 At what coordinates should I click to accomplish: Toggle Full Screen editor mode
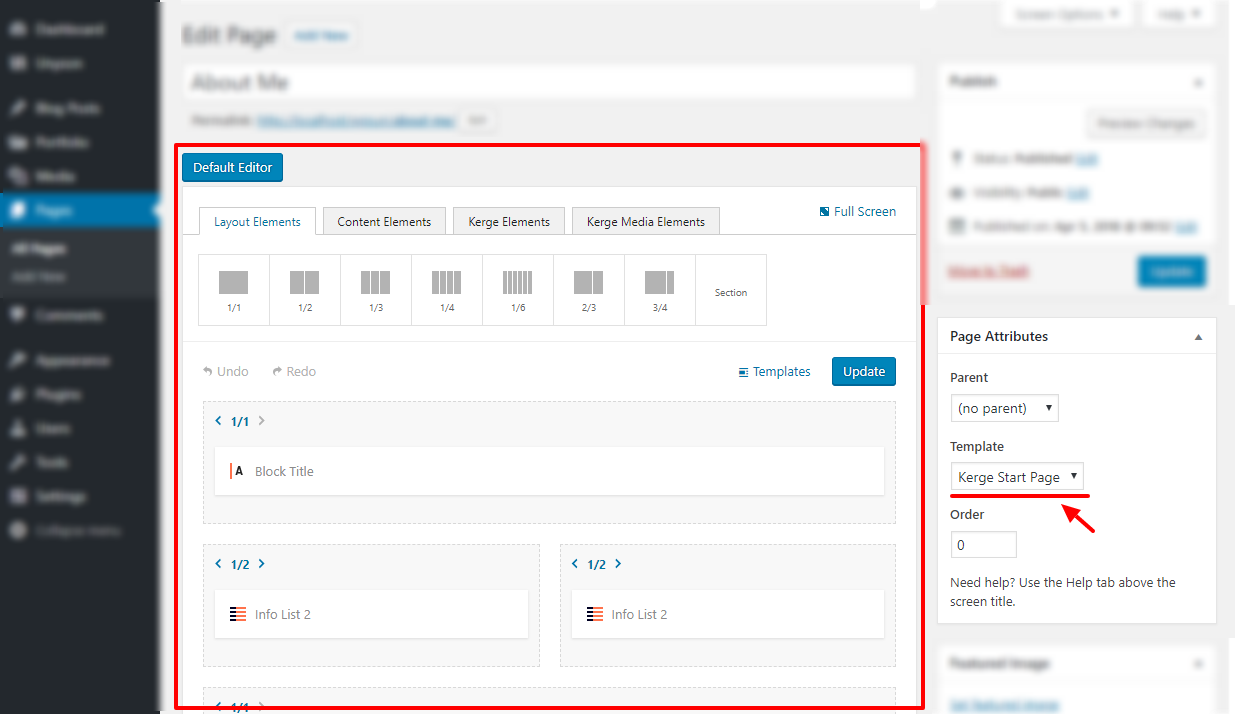point(857,211)
